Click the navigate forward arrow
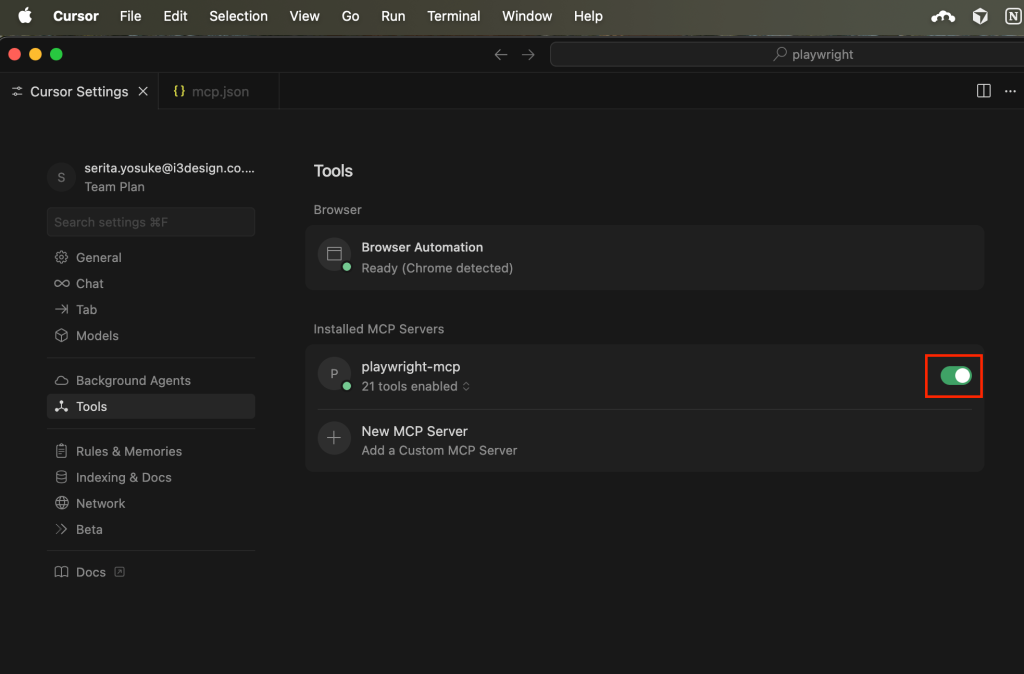This screenshot has height=674, width=1024. pos(528,55)
